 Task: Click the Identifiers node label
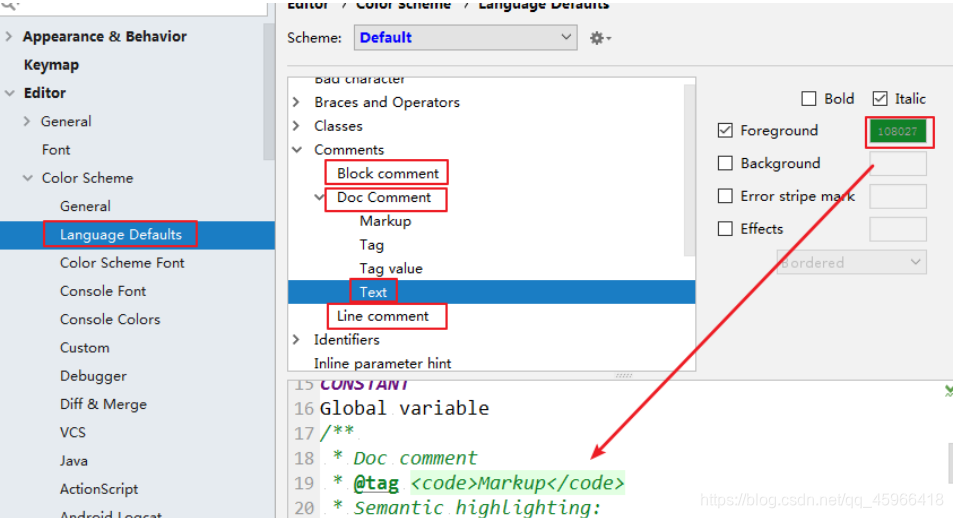(346, 340)
